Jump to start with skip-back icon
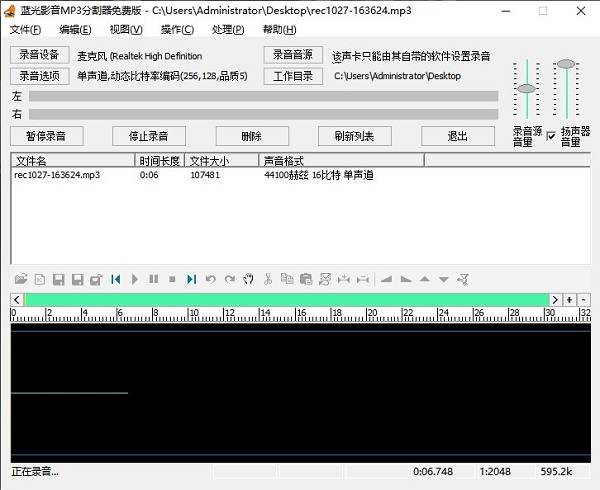 click(x=116, y=279)
